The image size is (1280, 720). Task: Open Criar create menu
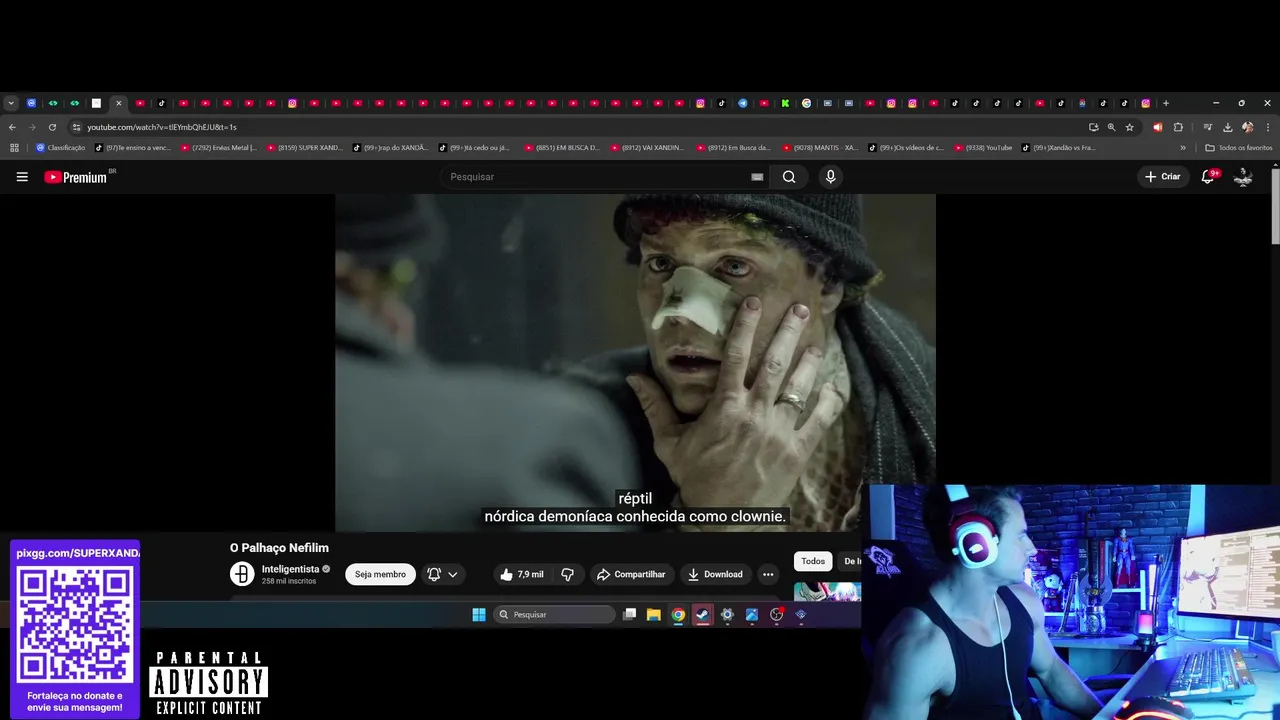coord(1163,177)
